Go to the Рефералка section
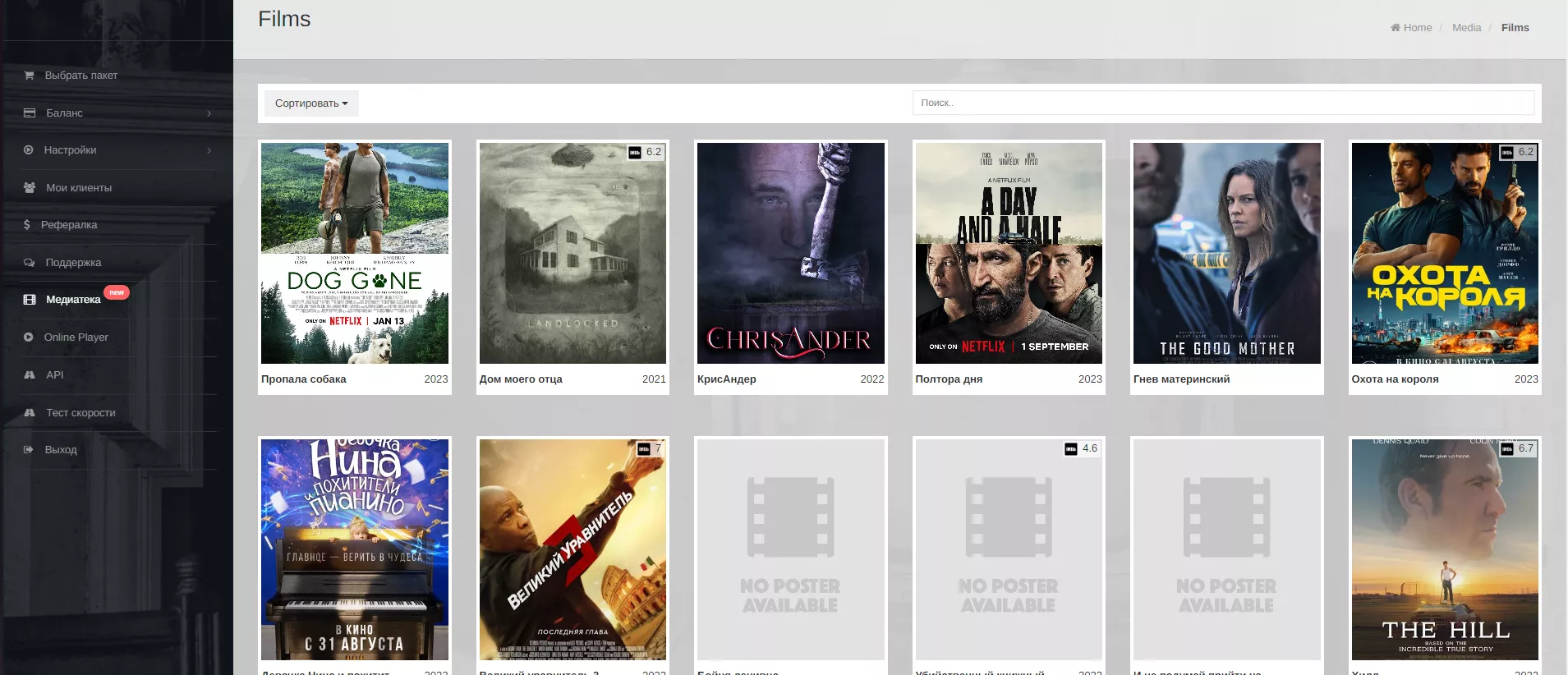 [69, 225]
